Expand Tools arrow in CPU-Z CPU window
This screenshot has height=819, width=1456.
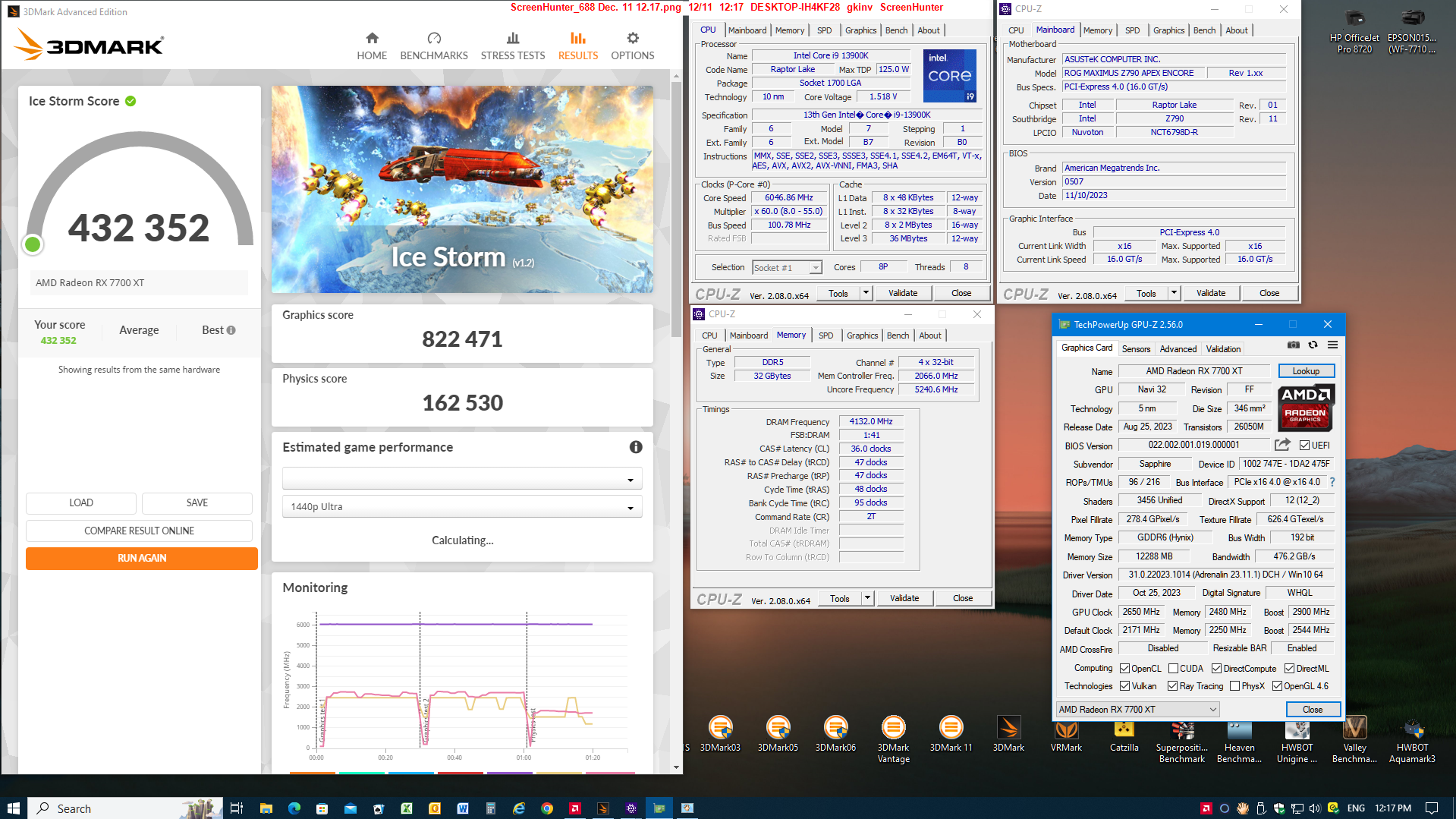click(865, 293)
